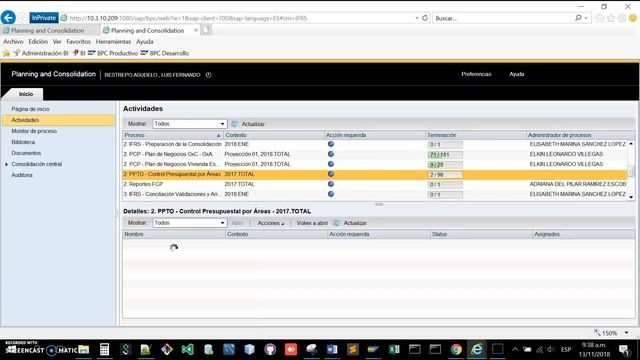Click the browser forward arrow button

tap(22, 18)
